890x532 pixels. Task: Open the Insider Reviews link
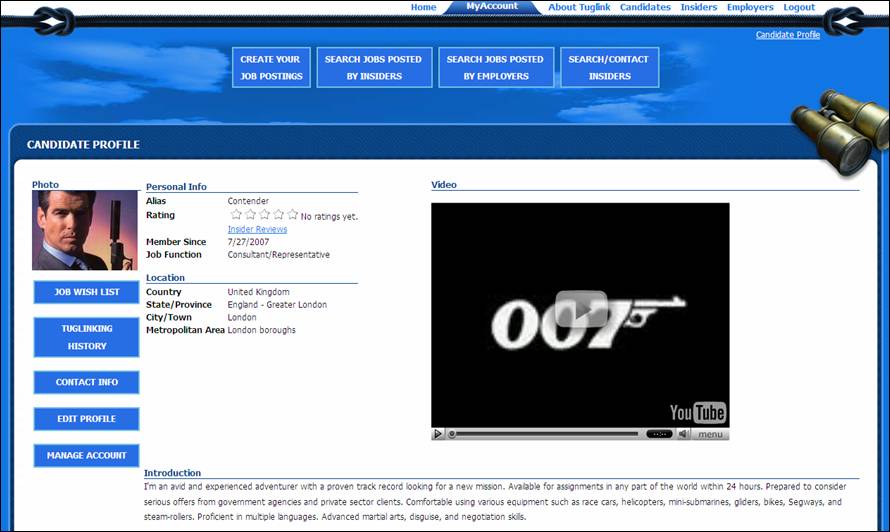pyautogui.click(x=257, y=229)
